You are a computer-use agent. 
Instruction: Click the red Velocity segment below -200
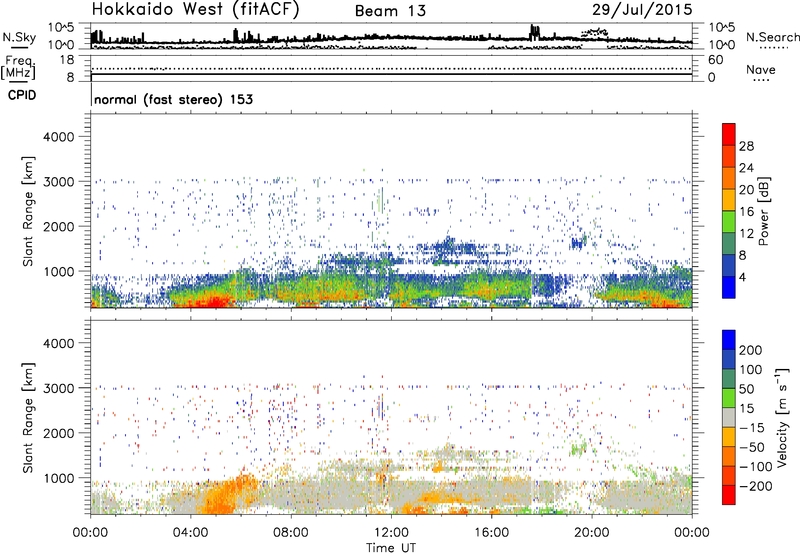click(x=729, y=495)
